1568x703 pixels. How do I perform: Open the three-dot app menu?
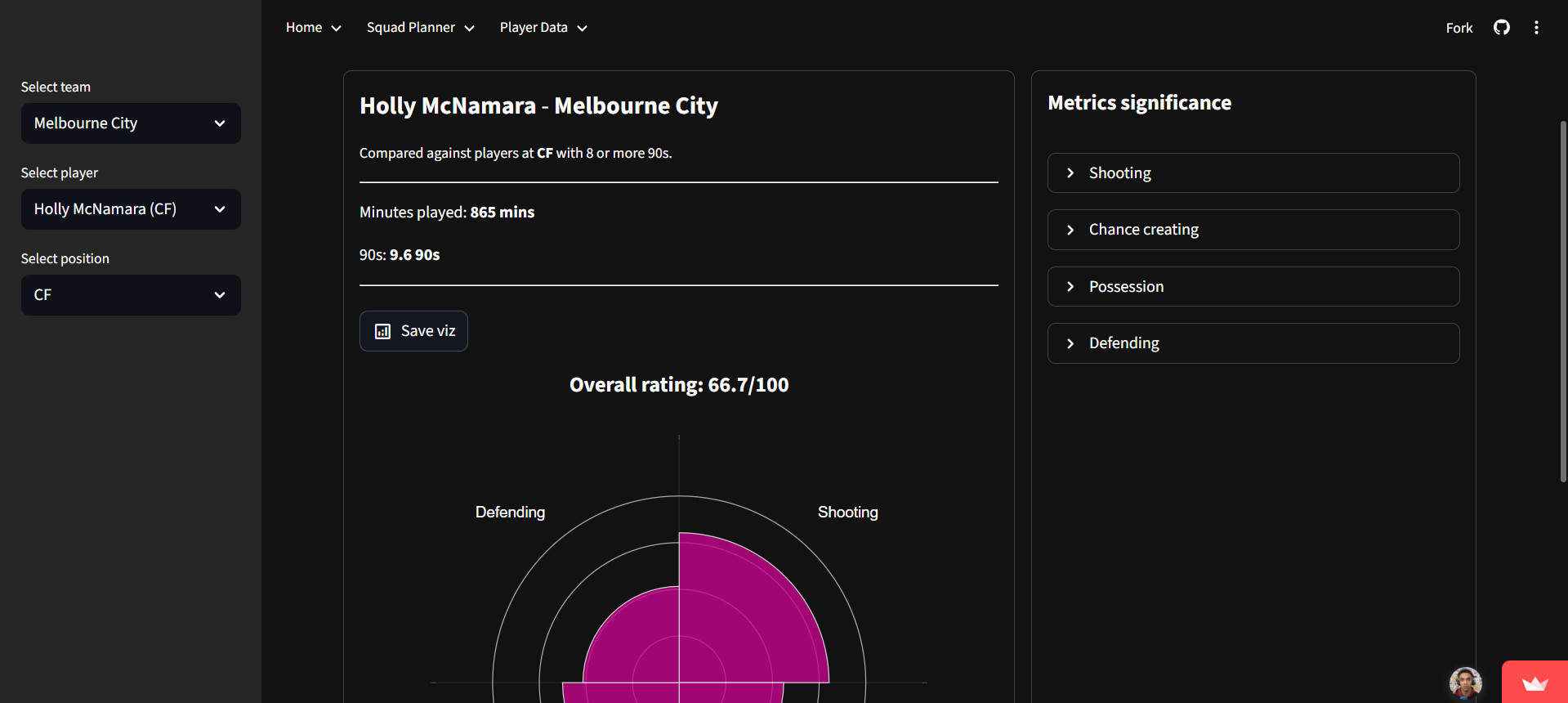point(1536,28)
